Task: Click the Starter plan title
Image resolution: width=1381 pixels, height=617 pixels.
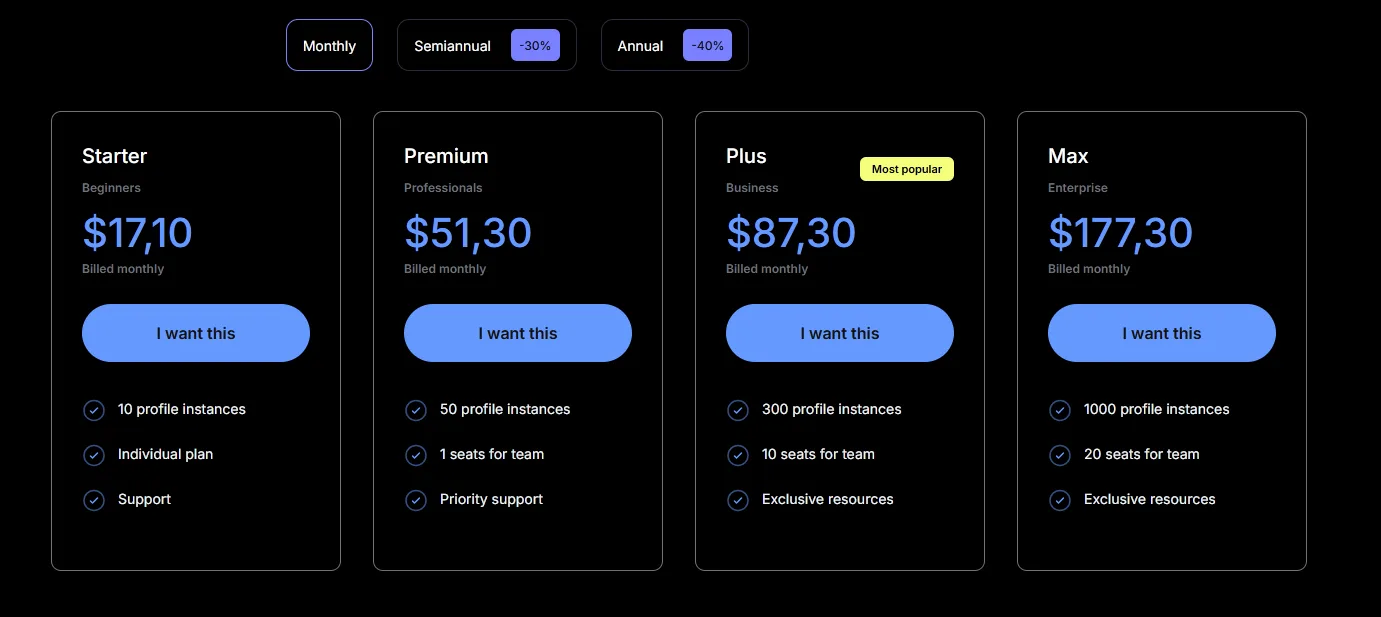Action: 114,156
